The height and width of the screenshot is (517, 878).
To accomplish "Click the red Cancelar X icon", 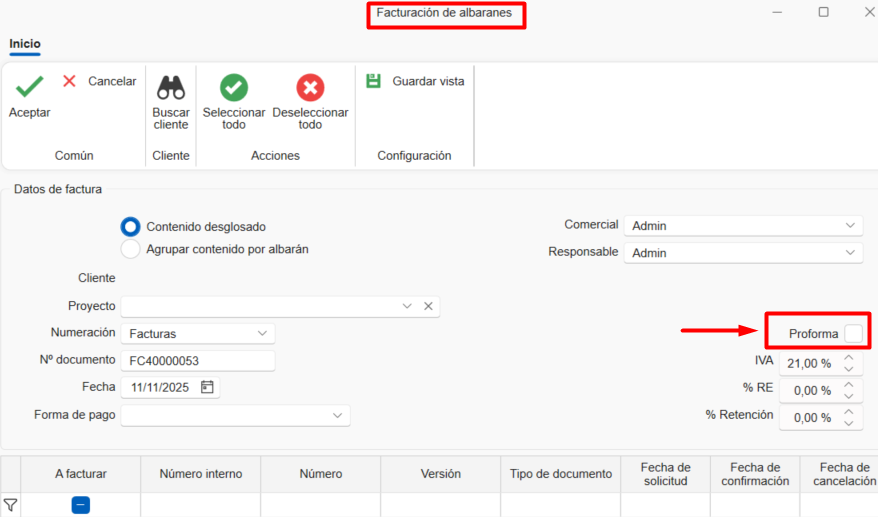I will [69, 81].
